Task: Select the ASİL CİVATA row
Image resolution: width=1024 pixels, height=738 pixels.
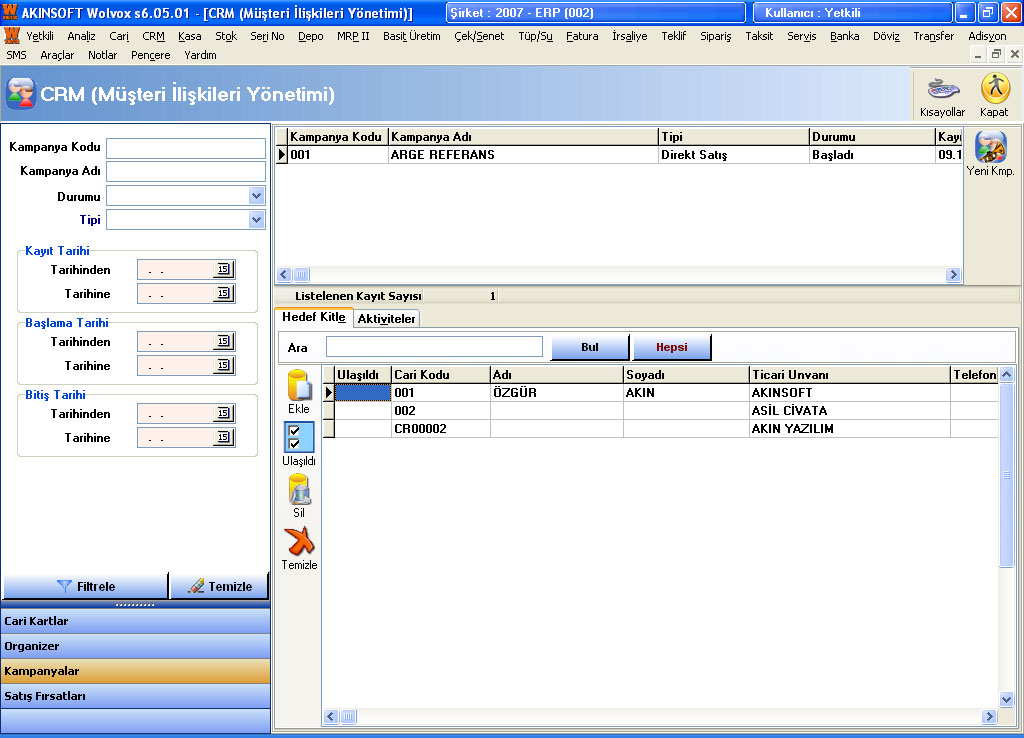Action: [661, 411]
